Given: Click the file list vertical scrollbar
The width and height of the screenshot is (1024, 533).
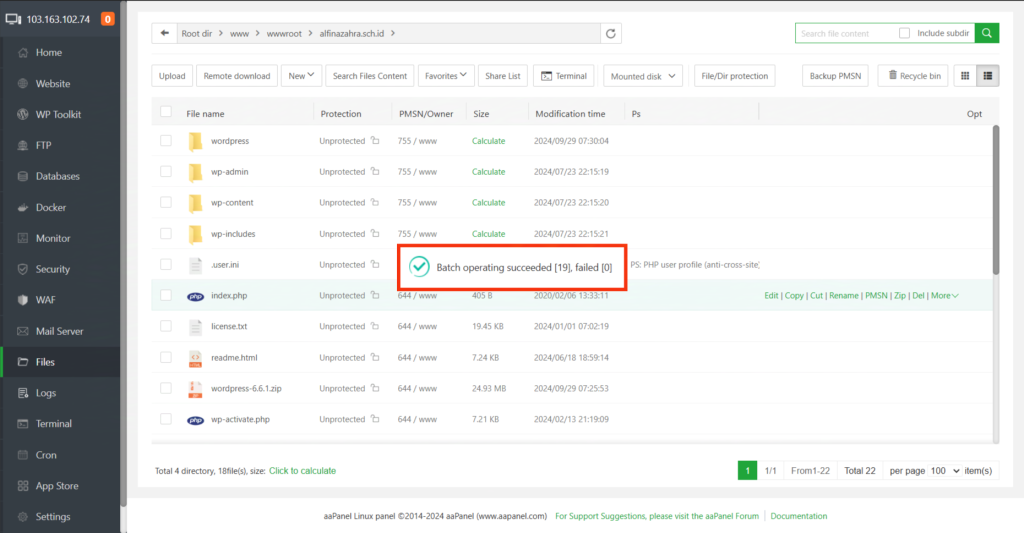Looking at the screenshot, I should [995, 200].
